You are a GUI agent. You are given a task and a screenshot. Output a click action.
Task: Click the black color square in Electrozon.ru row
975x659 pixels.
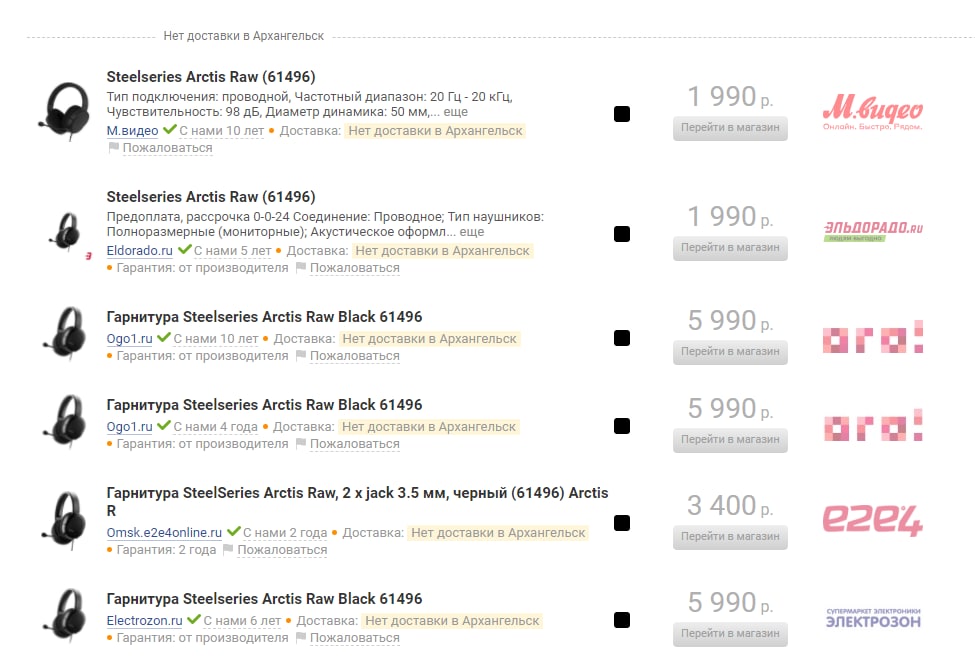(x=622, y=620)
